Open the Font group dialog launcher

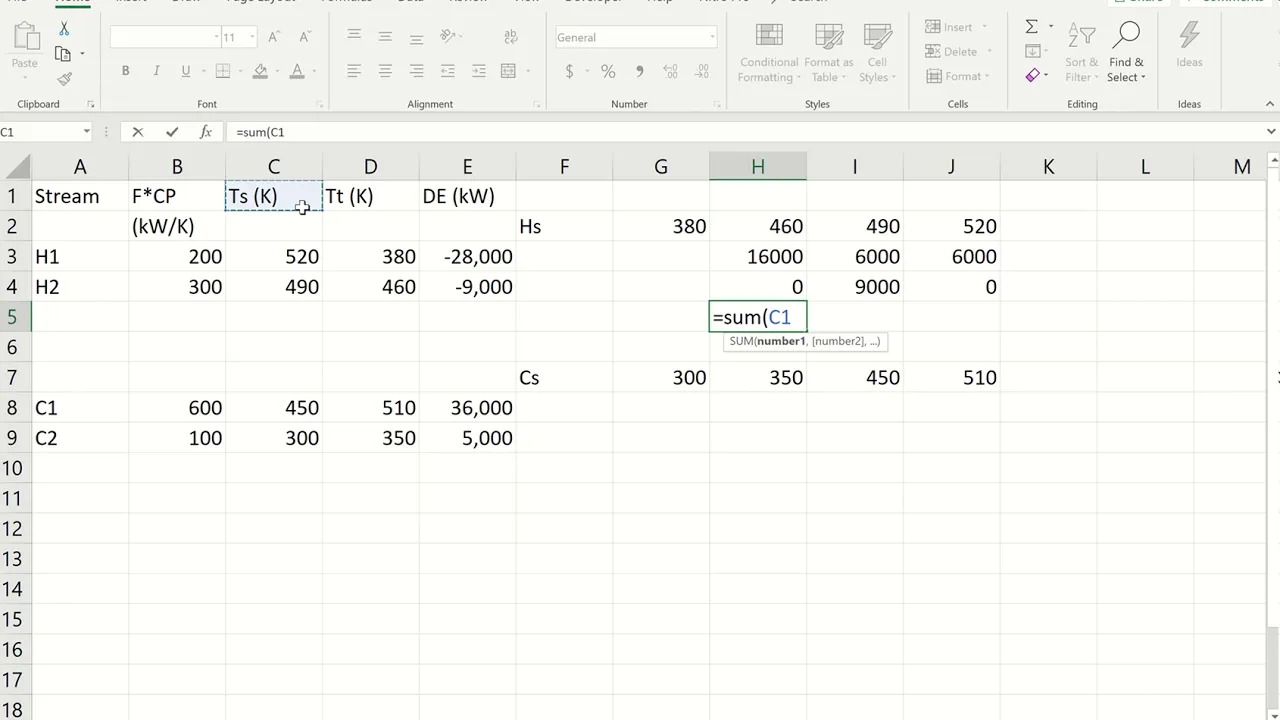coord(320,104)
